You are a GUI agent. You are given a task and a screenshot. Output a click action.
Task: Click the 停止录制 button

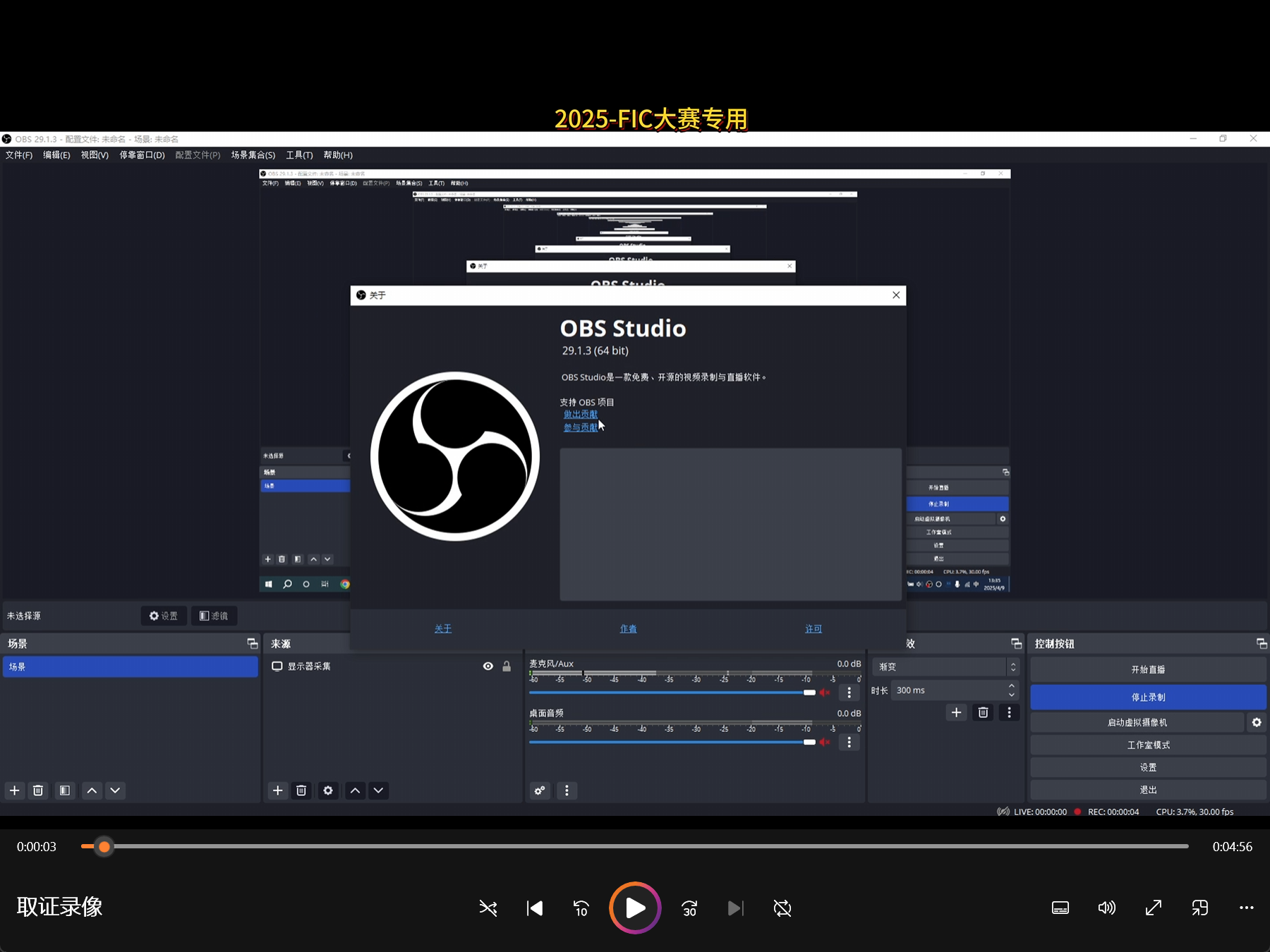pos(1148,697)
